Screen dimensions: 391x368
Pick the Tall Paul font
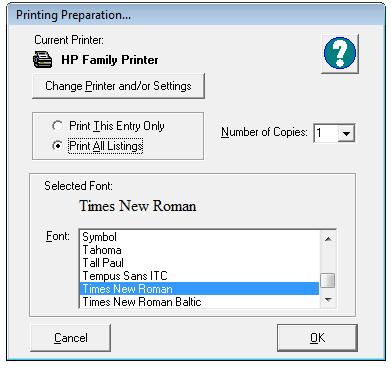(x=199, y=263)
